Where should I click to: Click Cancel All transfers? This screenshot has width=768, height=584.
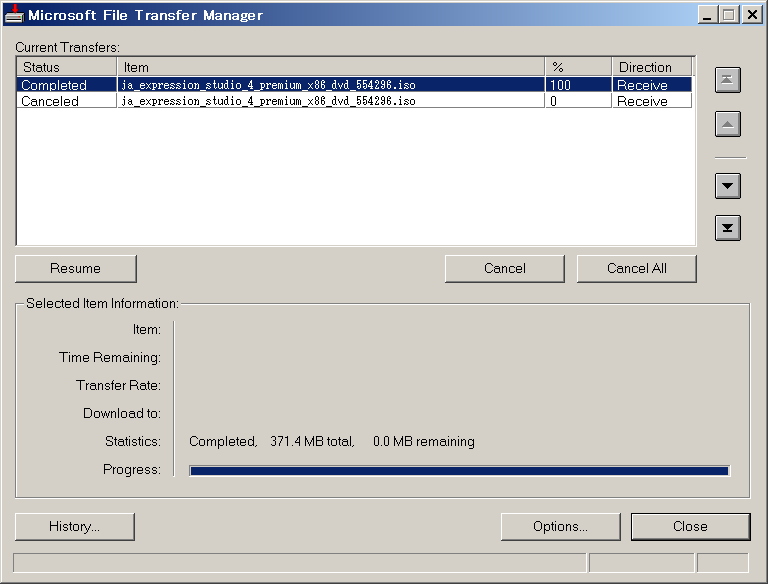tap(636, 268)
